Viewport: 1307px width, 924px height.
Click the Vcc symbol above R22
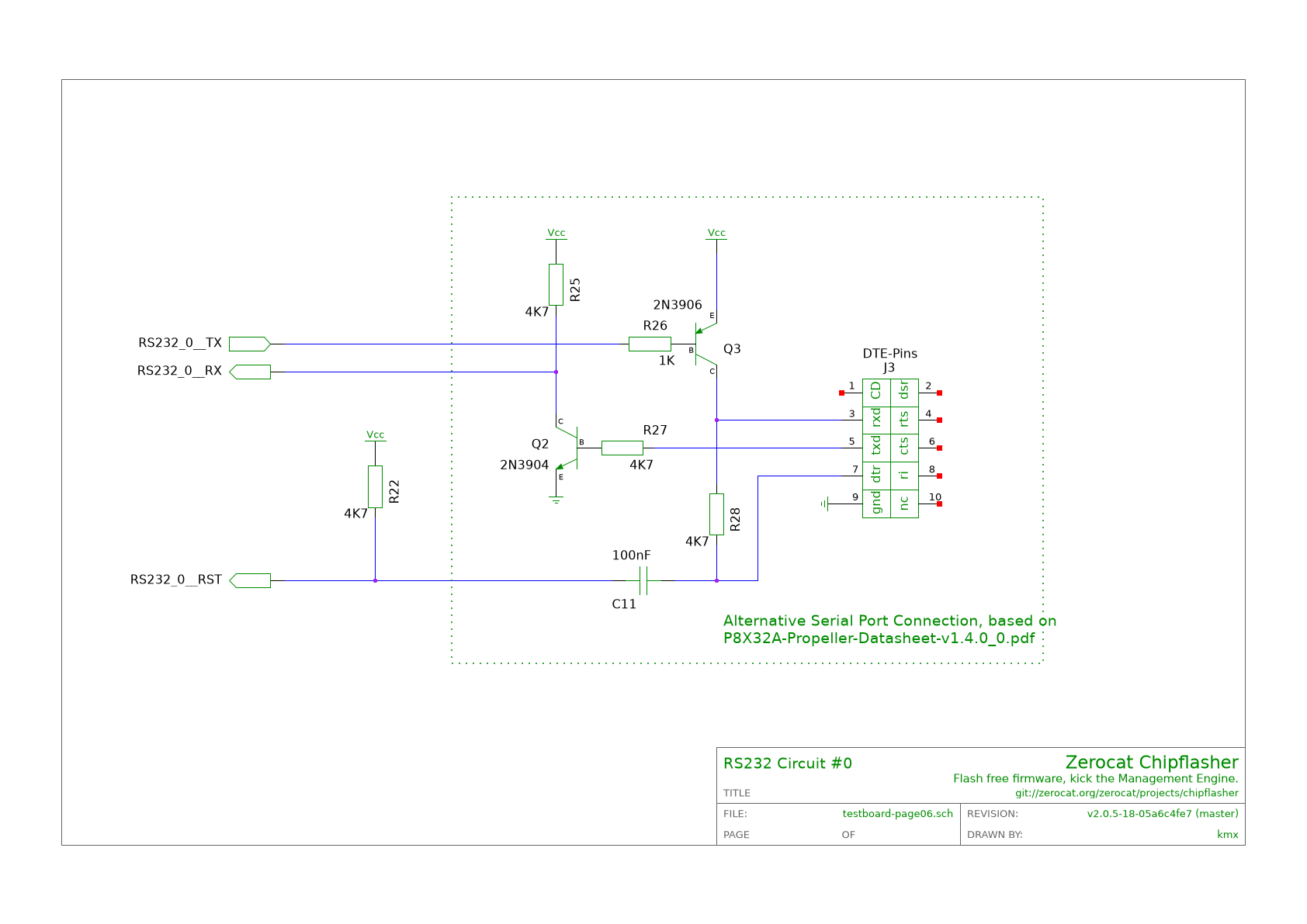375,435
